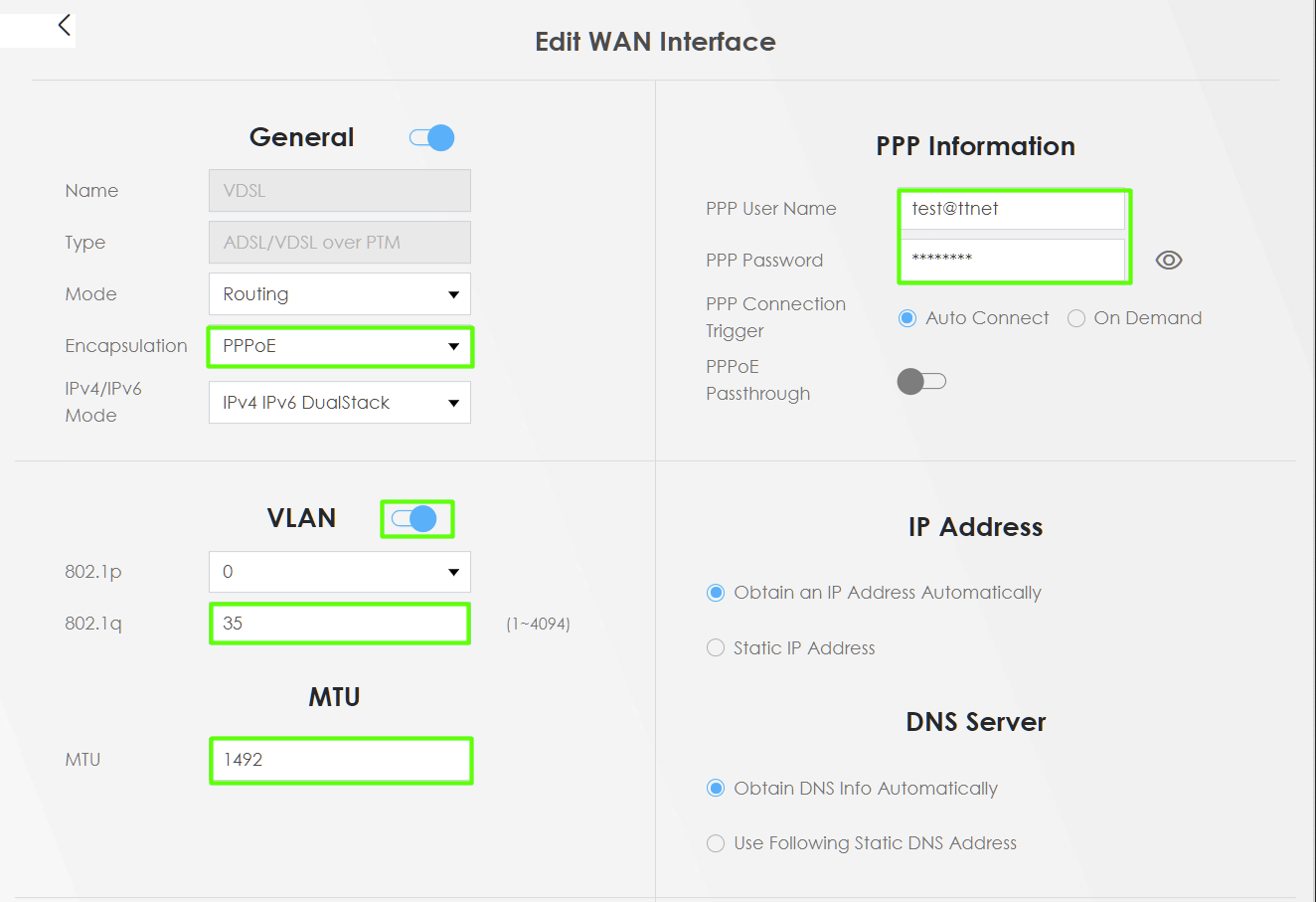Click the disabled Name field VDSL
The width and height of the screenshot is (1316, 902).
(340, 191)
